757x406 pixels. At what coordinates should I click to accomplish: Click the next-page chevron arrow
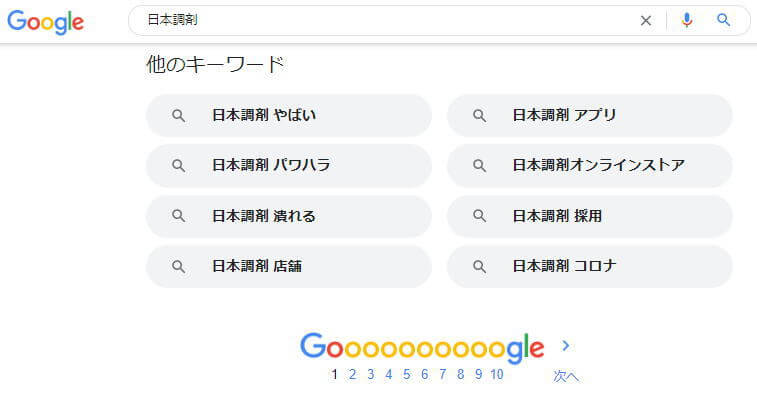[566, 346]
